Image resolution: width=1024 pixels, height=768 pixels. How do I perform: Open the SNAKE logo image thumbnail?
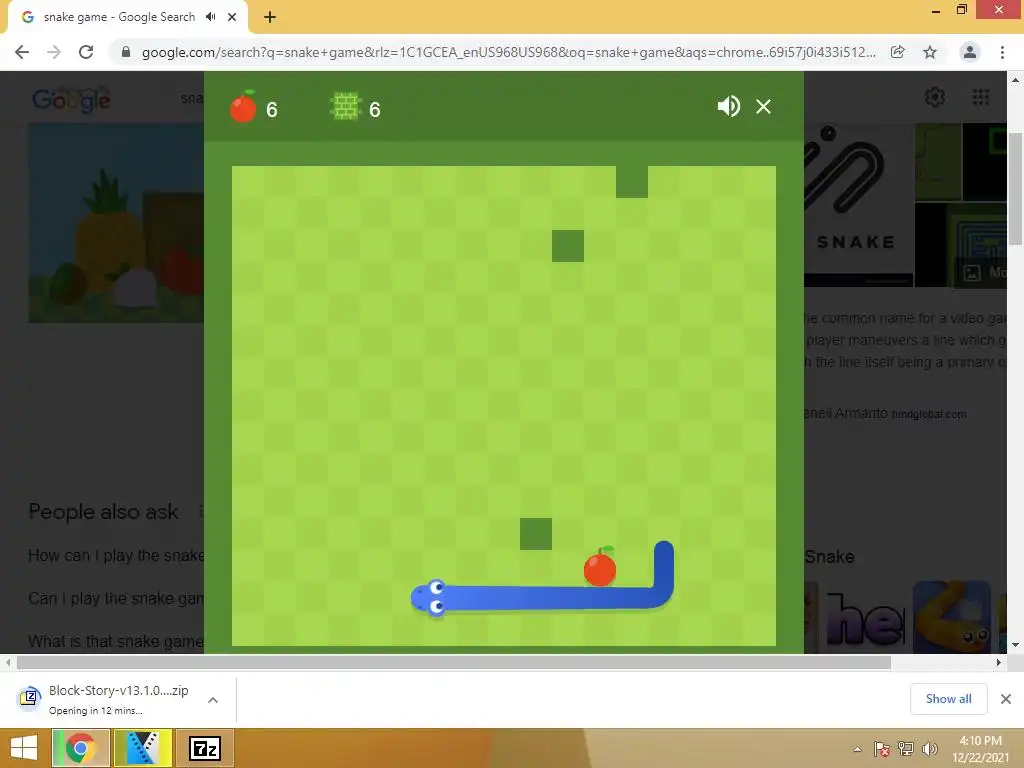pyautogui.click(x=857, y=205)
